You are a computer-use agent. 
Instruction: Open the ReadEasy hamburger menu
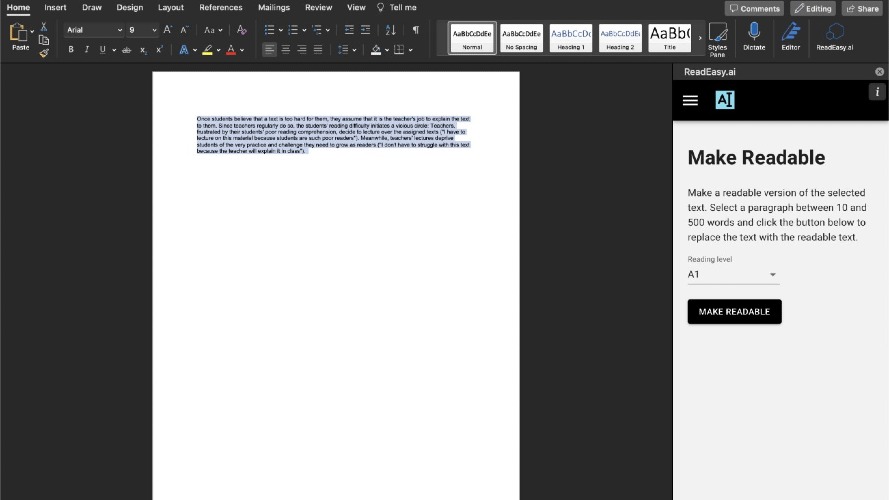[x=690, y=100]
